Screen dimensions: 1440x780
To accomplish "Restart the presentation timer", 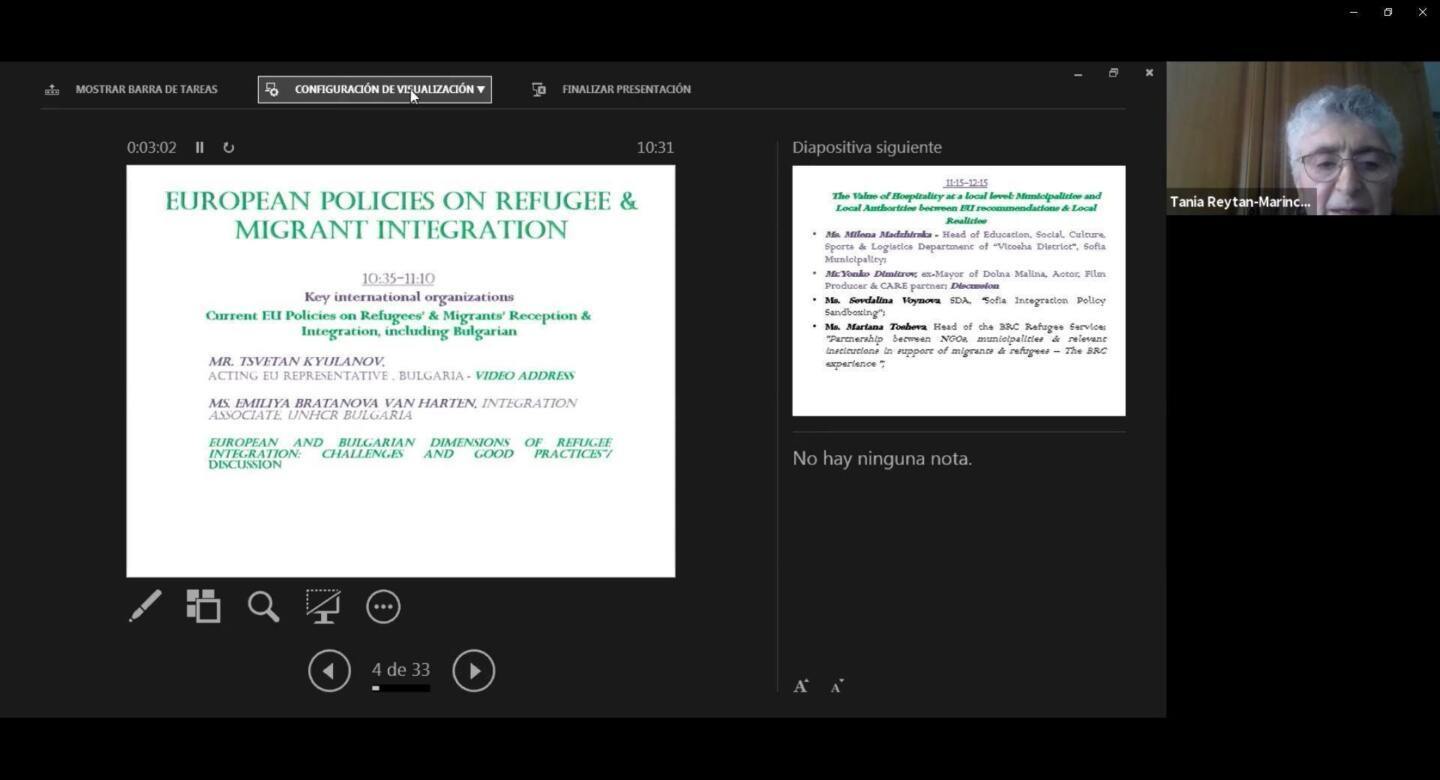I will point(228,147).
